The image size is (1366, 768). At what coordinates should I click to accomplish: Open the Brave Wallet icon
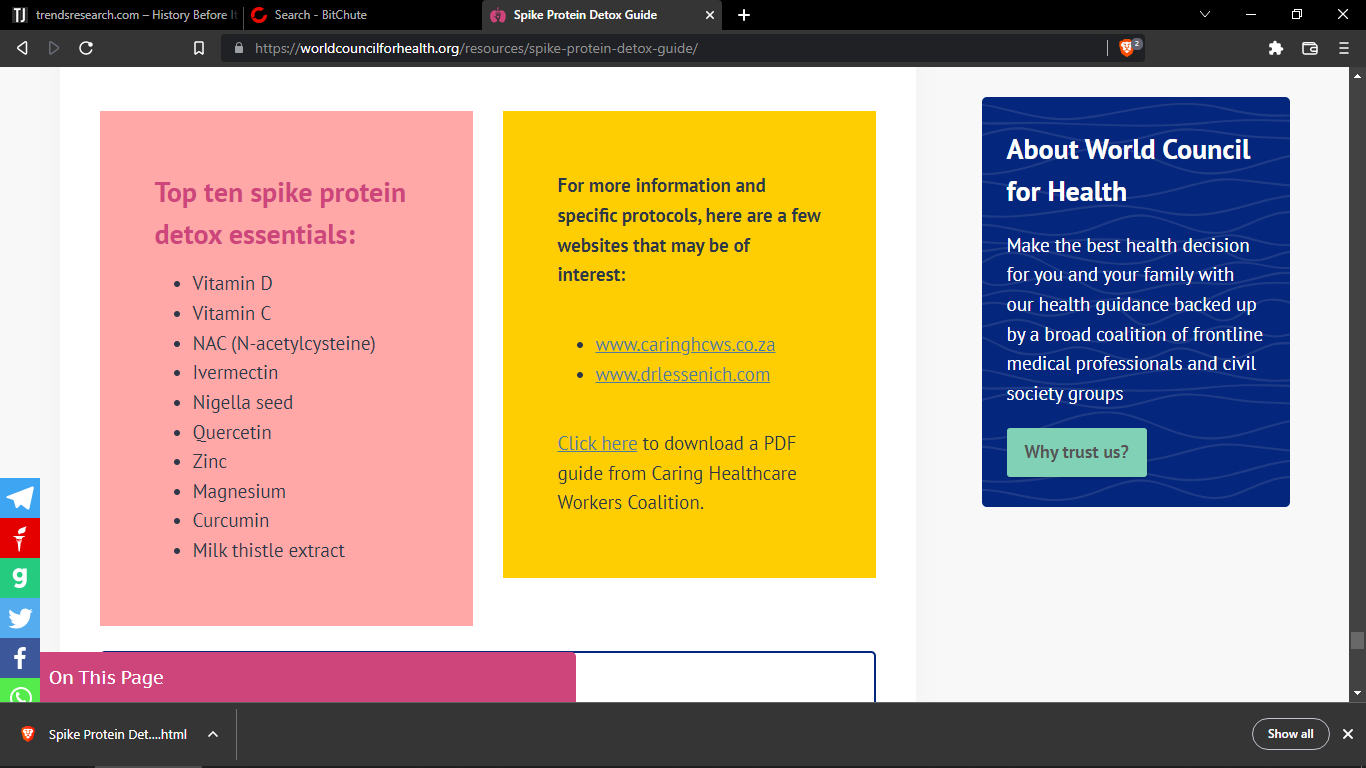tap(1310, 48)
